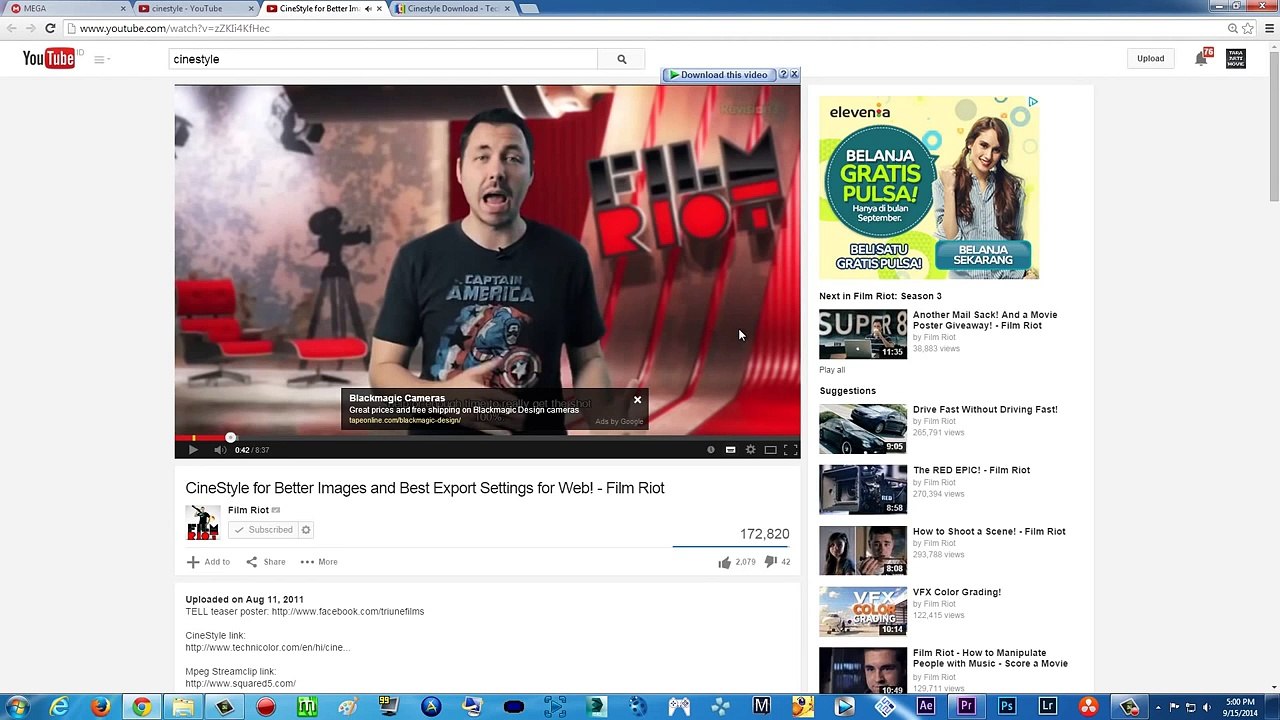Image resolution: width=1280 pixels, height=720 pixels.
Task: Open the notifications bell
Action: [x=1201, y=59]
